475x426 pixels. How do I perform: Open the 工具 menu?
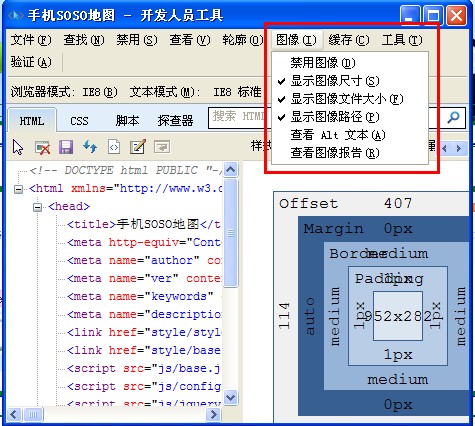tap(402, 40)
